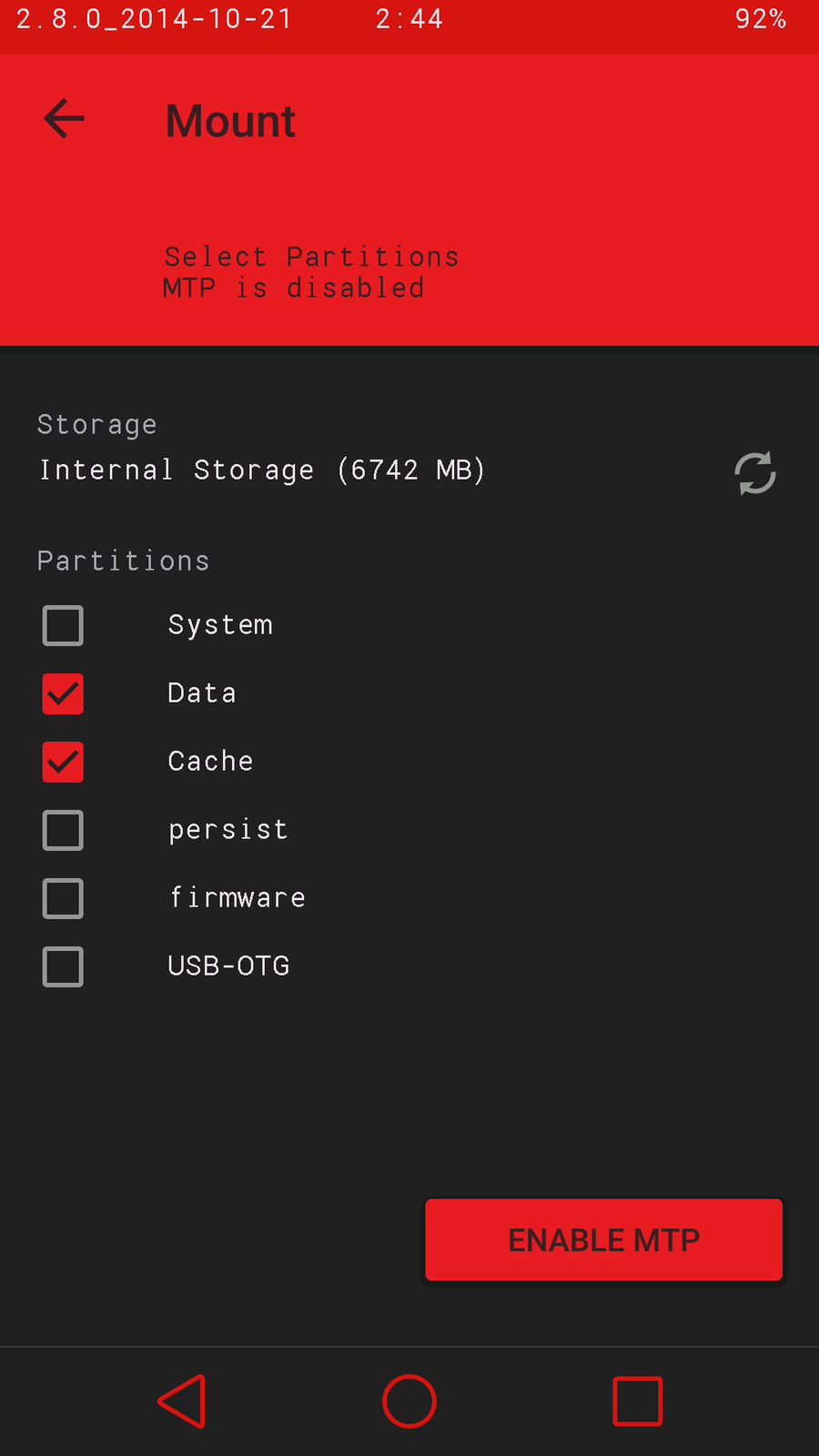
Task: Select the USB-OTG partition label
Action: click(x=228, y=966)
